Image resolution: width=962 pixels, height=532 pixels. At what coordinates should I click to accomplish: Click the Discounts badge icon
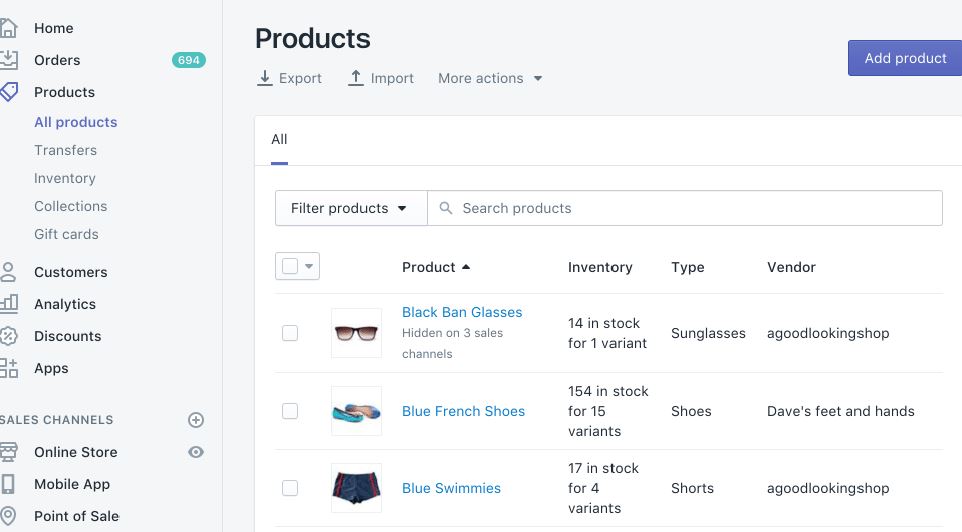9,336
